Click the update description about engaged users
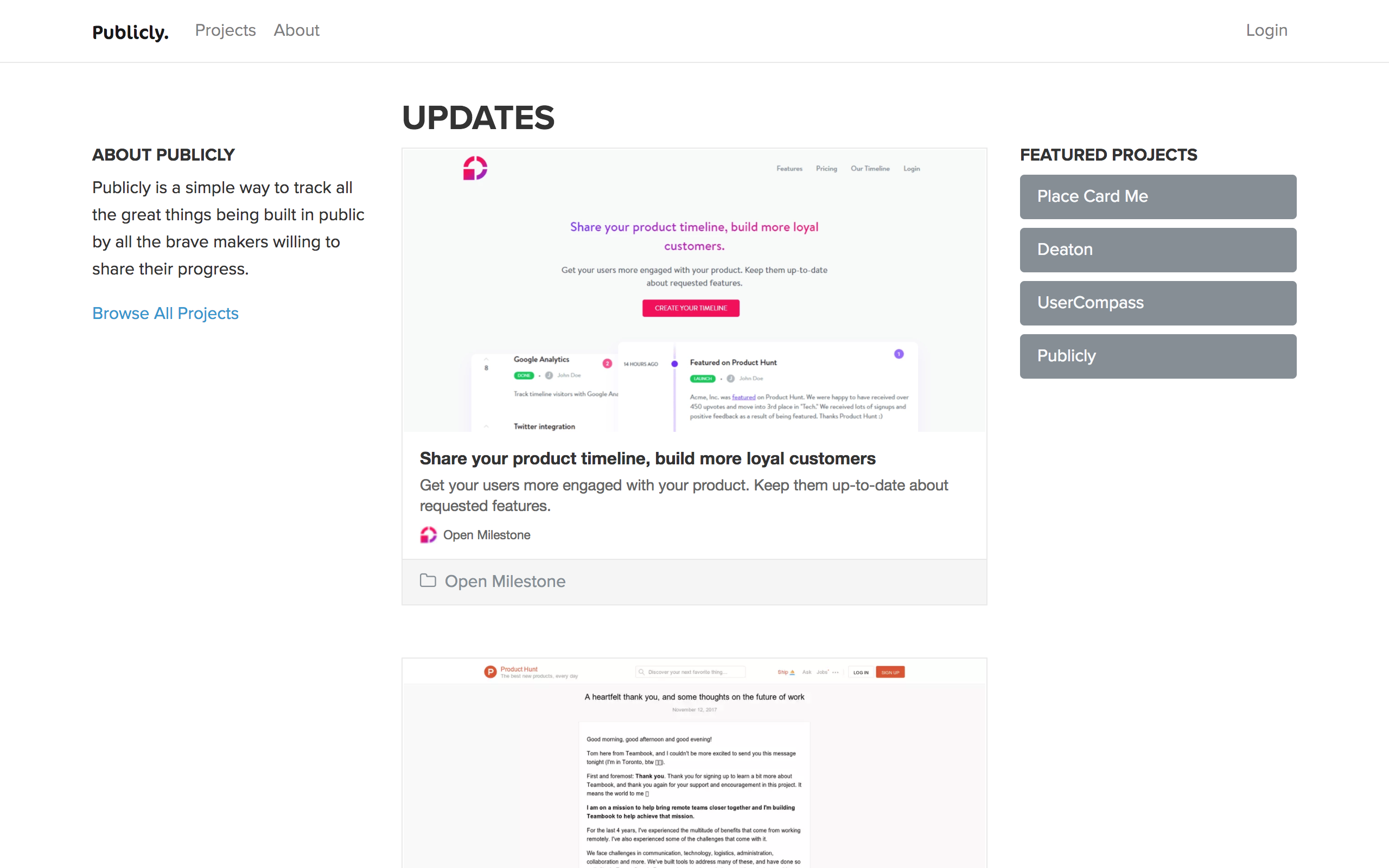The width and height of the screenshot is (1389, 868). 684,495
